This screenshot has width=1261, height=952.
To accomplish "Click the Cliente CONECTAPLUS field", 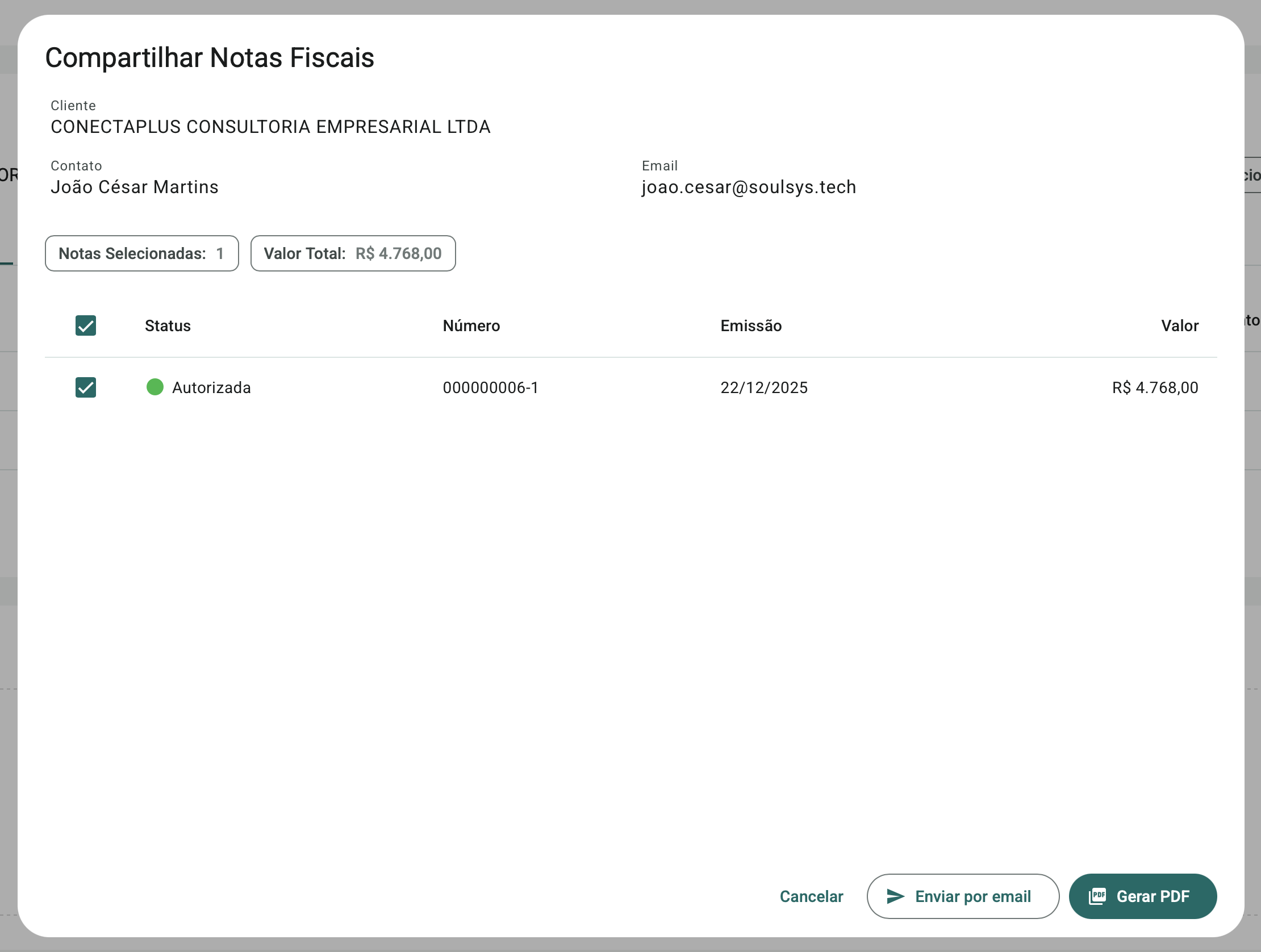I will point(270,127).
